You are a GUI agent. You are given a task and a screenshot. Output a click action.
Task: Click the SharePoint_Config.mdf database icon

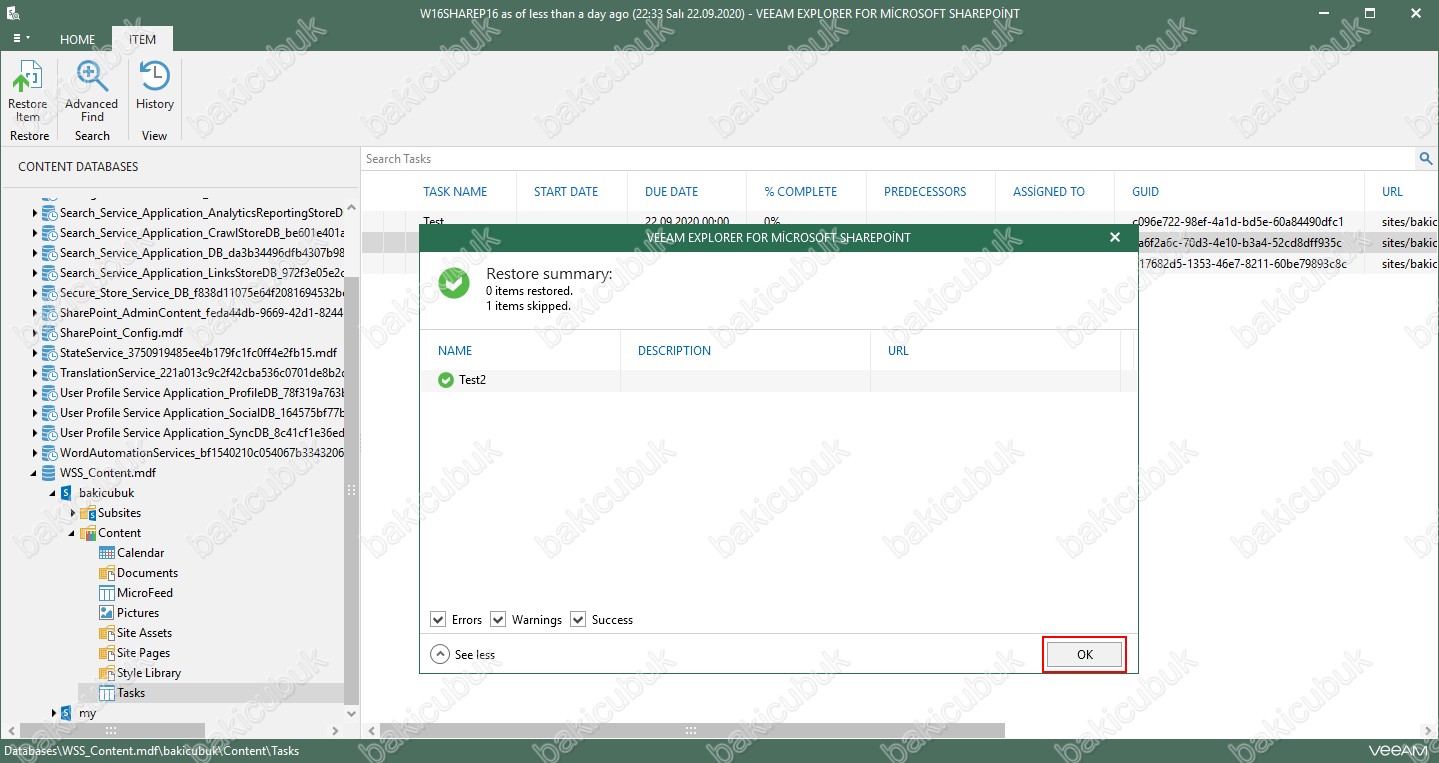pos(49,333)
